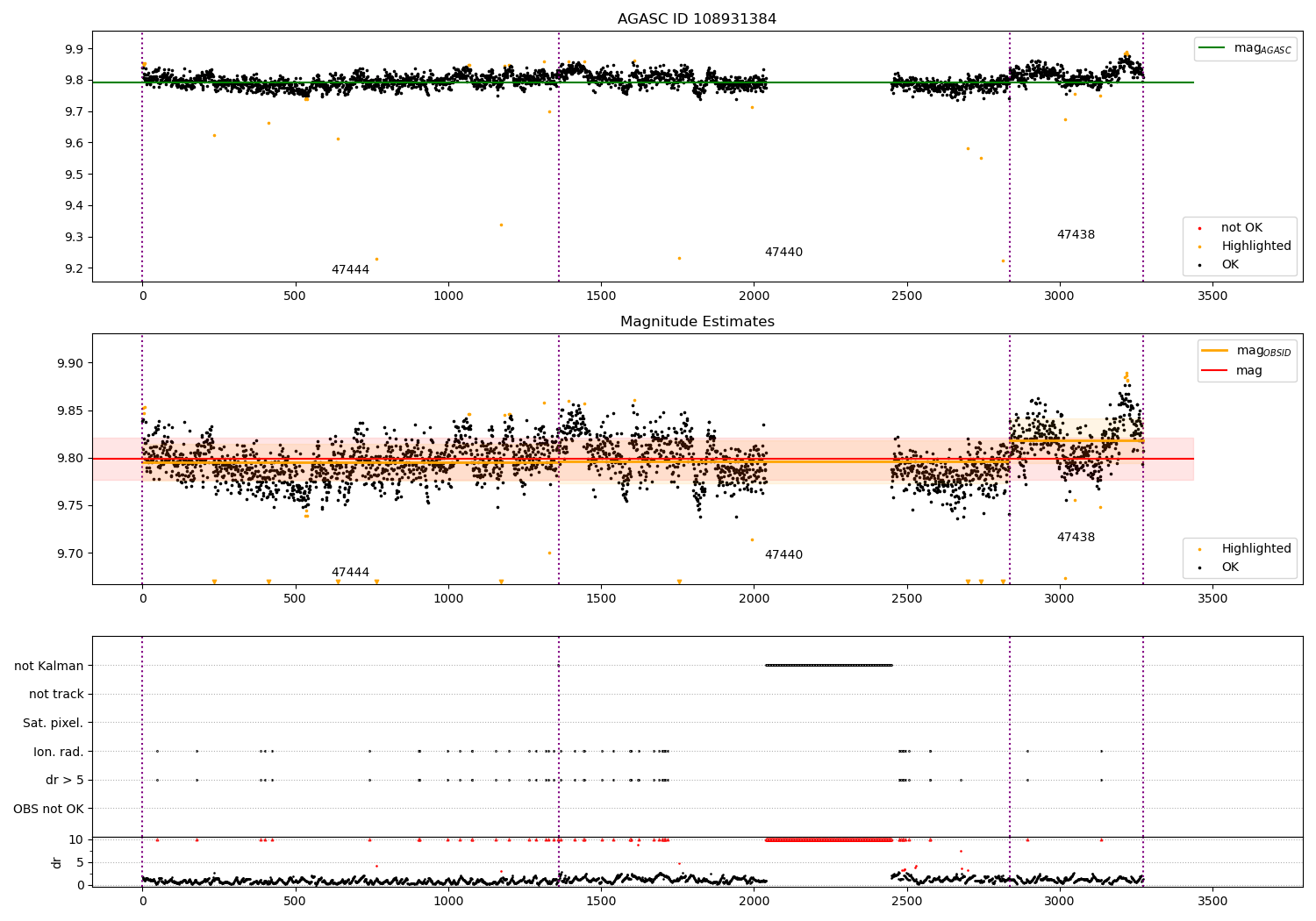1316x921 pixels.
Task: Click annotation "47444" in the Magnitude Estimates plot
Action: pos(350,573)
